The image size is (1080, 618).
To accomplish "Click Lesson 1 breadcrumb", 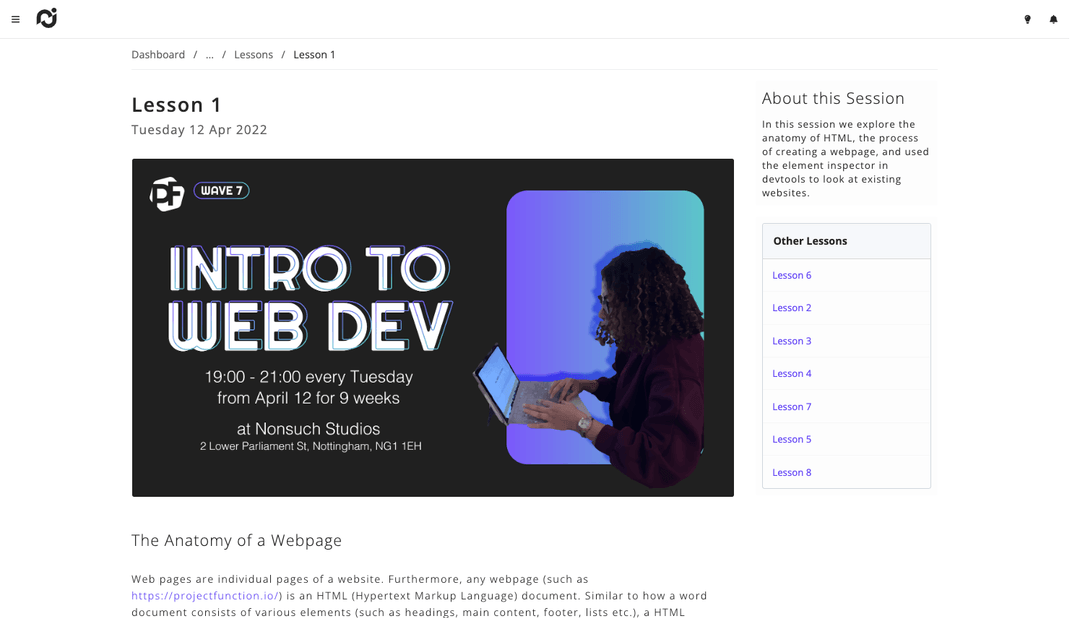I will point(314,54).
